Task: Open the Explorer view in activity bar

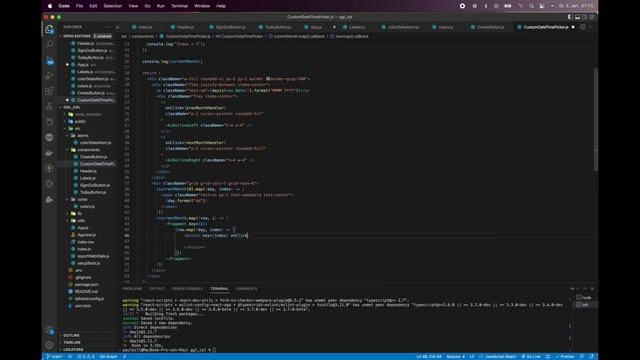Action: point(49,29)
